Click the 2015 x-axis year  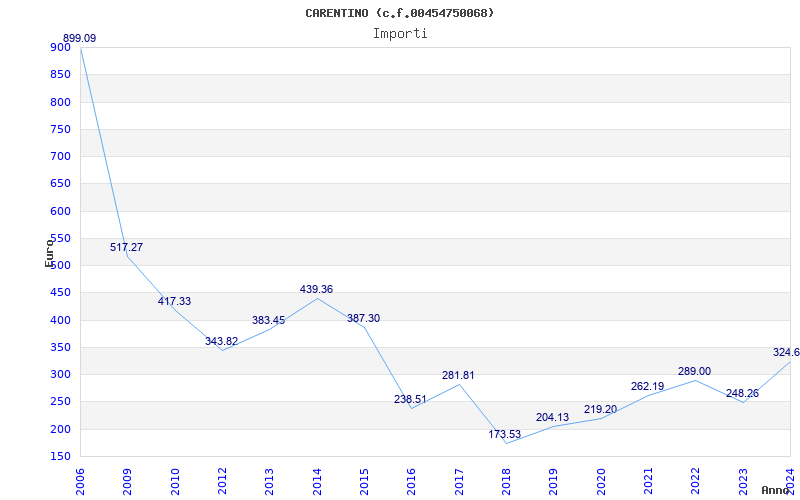(364, 482)
